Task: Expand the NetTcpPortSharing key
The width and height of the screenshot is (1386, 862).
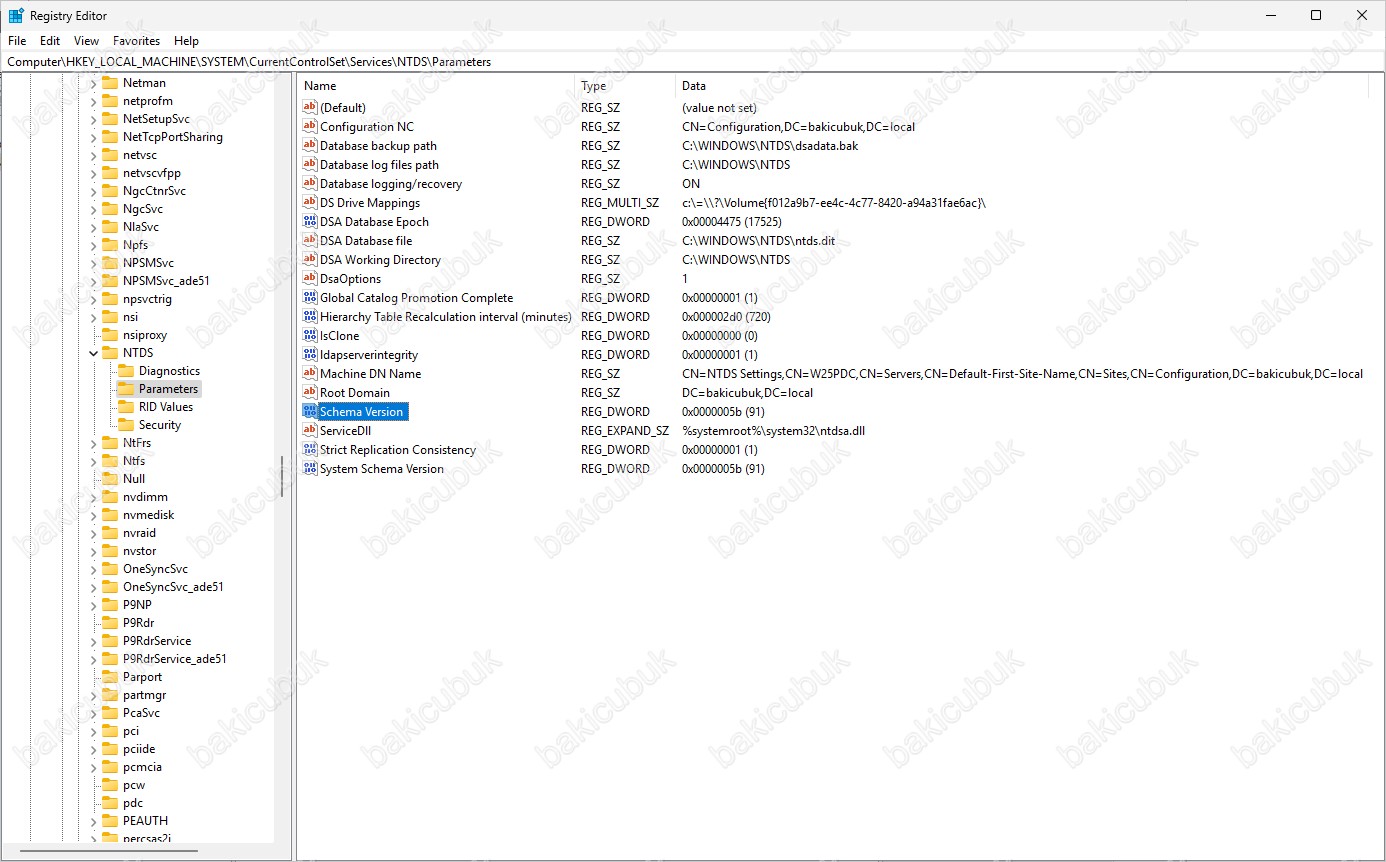Action: pos(94,137)
